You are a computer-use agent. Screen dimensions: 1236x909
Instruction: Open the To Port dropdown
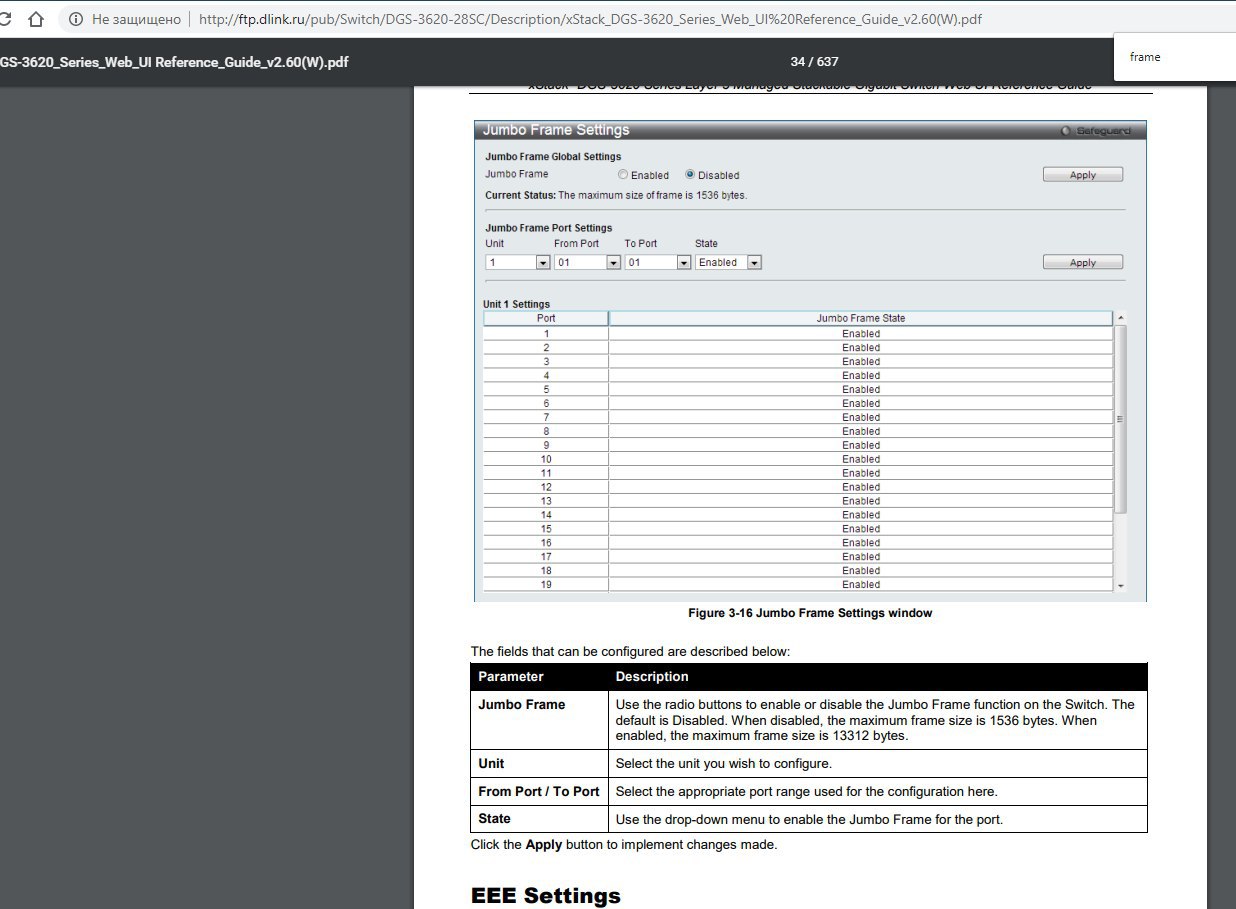[658, 263]
